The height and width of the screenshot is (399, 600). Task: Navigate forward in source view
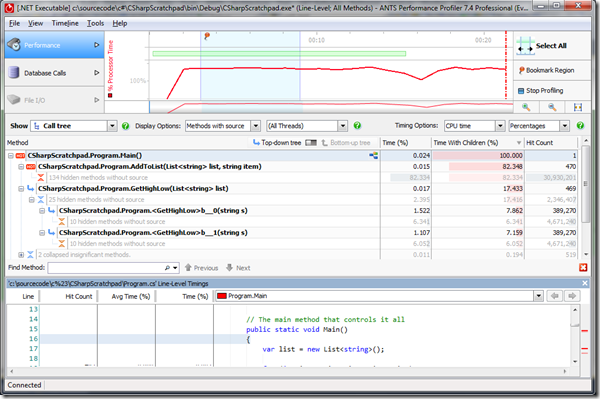[x=572, y=296]
